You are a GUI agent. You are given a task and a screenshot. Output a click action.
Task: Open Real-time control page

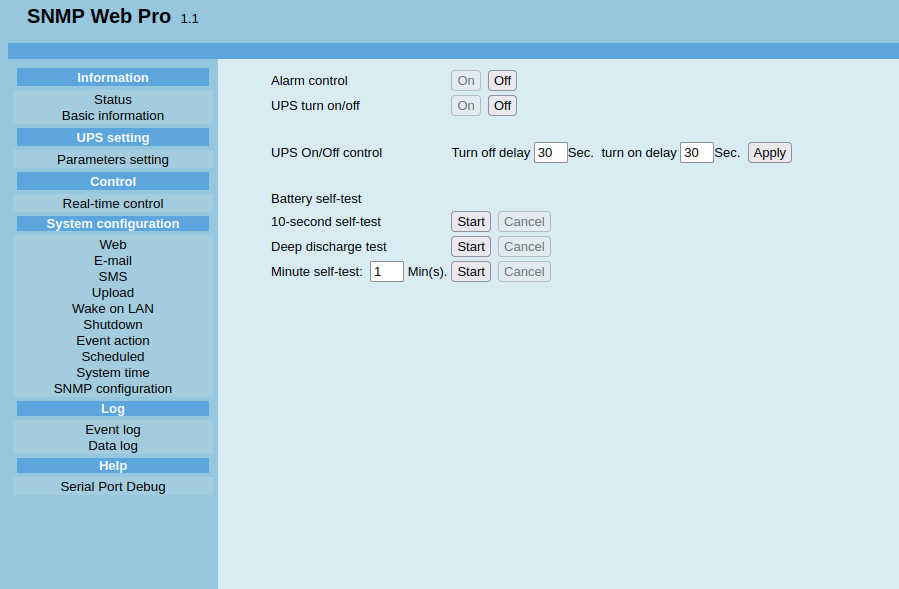pyautogui.click(x=113, y=204)
